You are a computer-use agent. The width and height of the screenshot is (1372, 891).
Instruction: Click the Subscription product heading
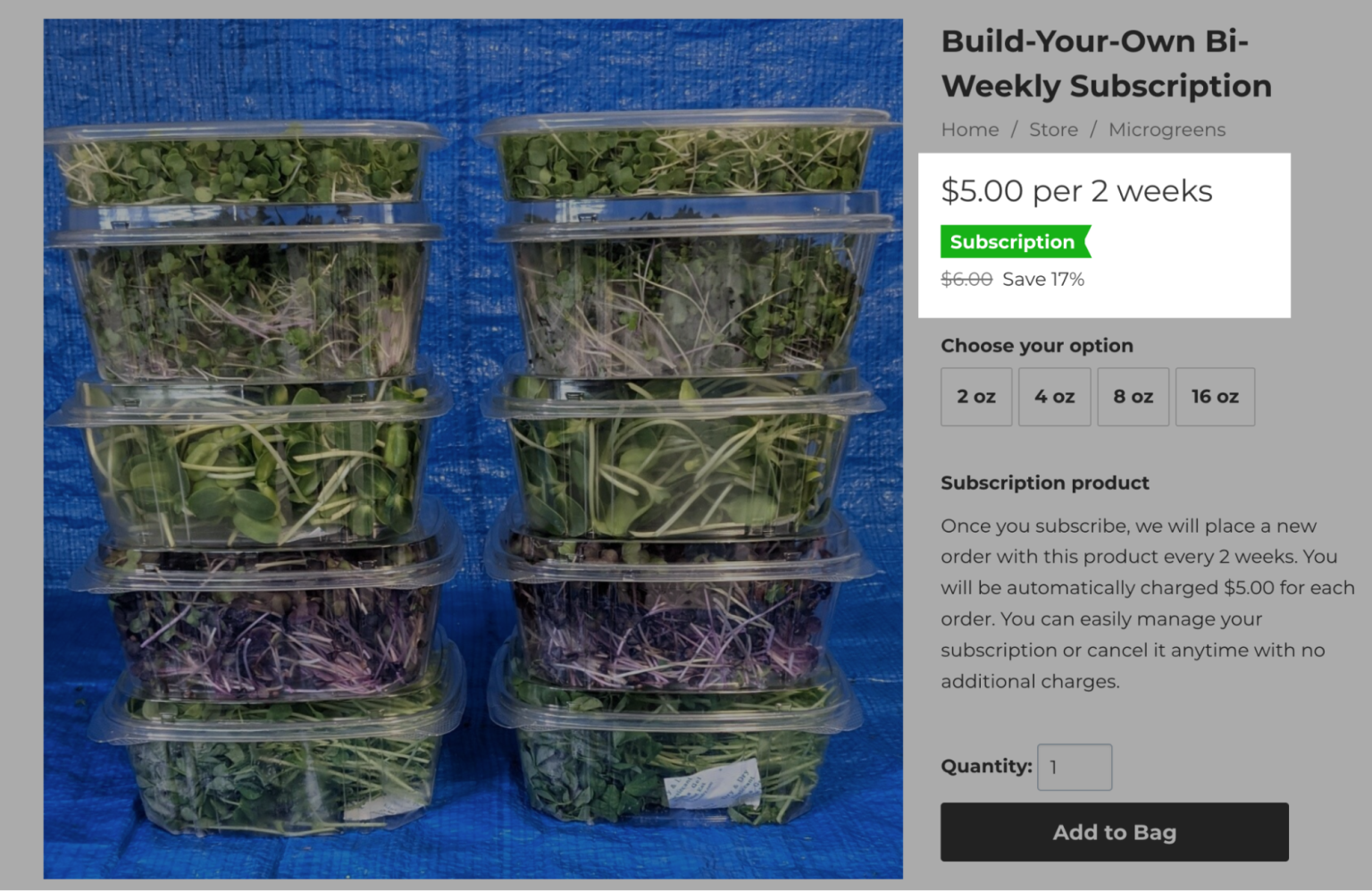tap(1043, 483)
